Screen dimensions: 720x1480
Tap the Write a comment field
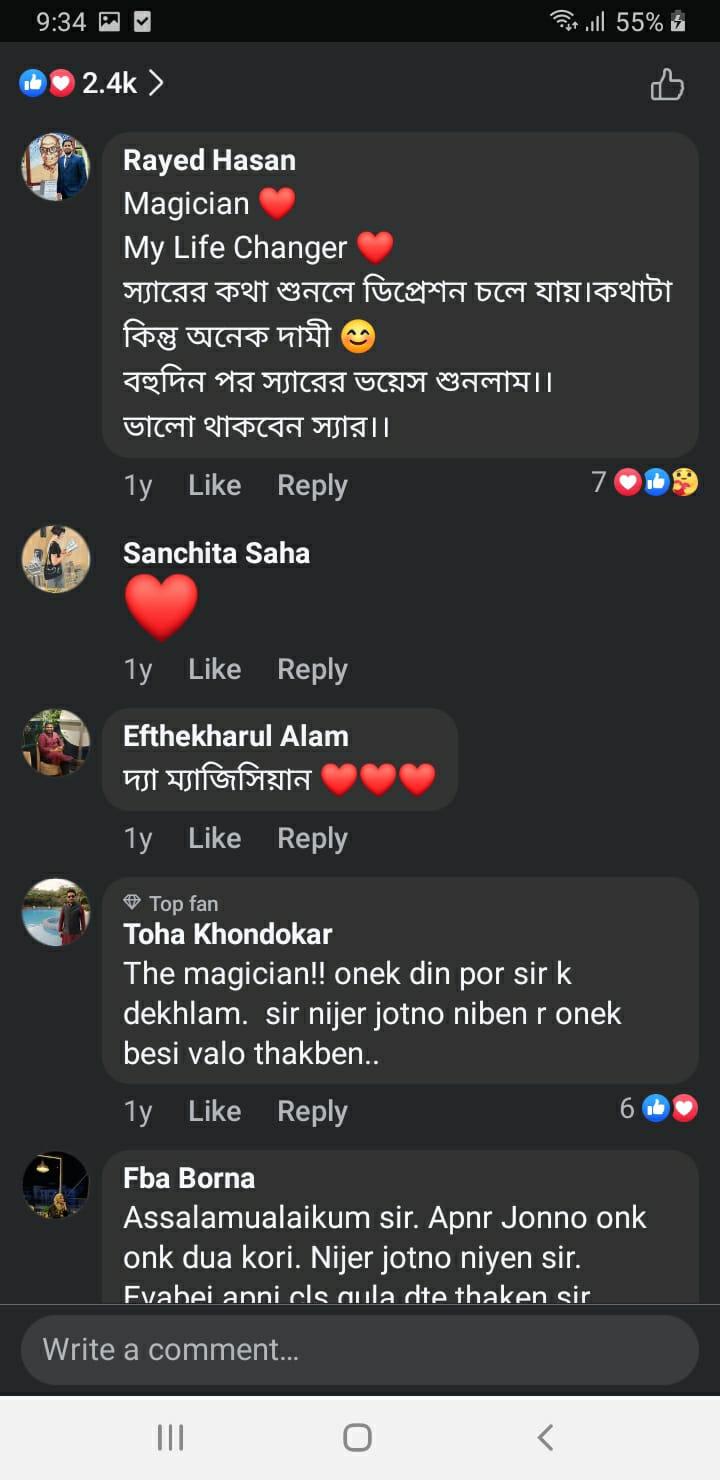coord(359,1349)
